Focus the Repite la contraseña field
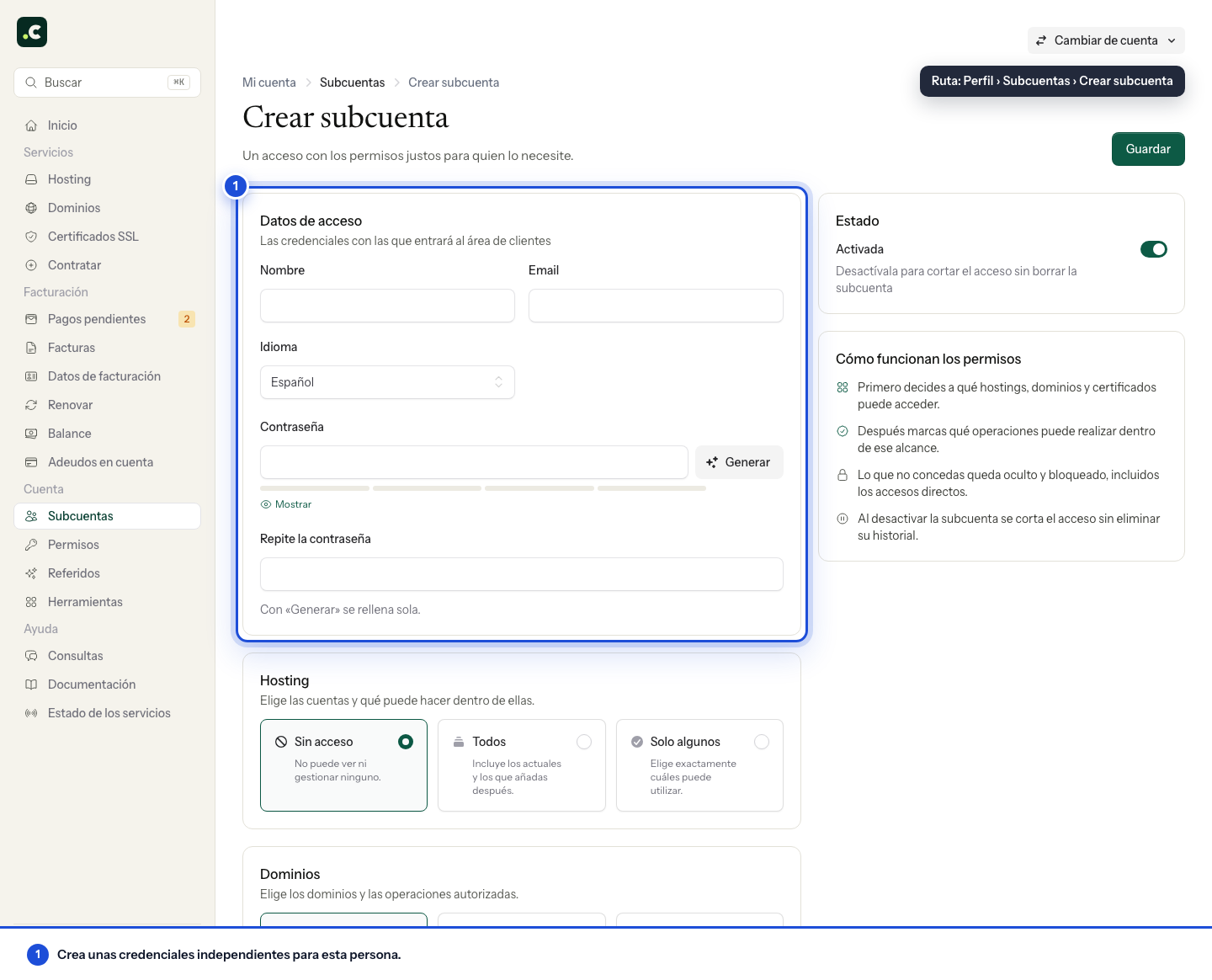This screenshot has height=980, width=1212. click(522, 574)
